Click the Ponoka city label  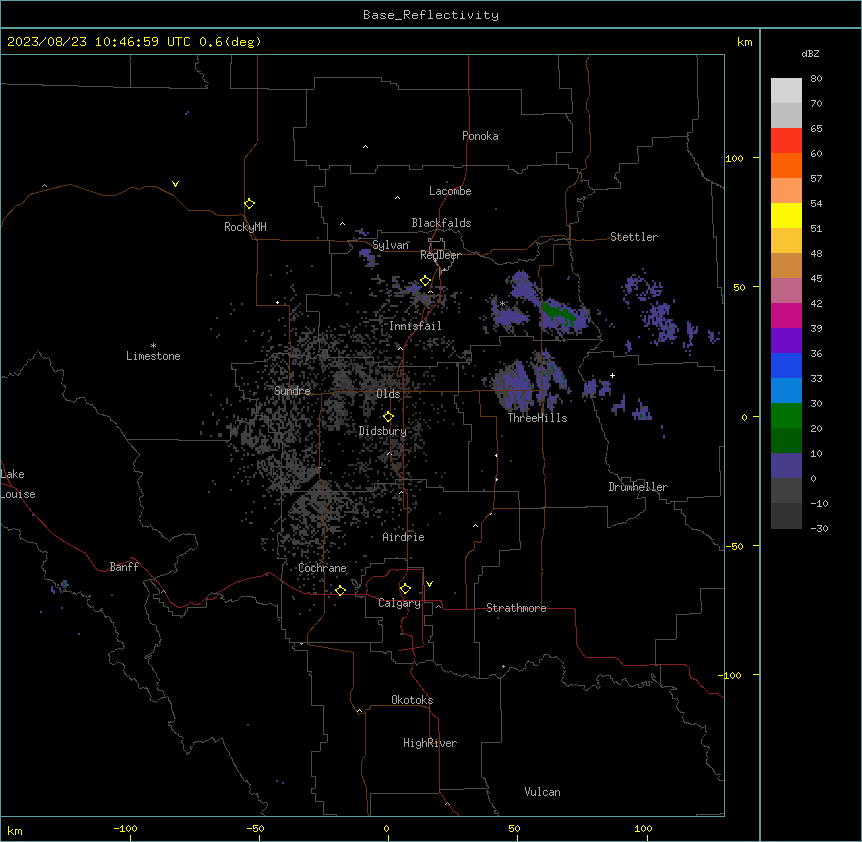(480, 136)
